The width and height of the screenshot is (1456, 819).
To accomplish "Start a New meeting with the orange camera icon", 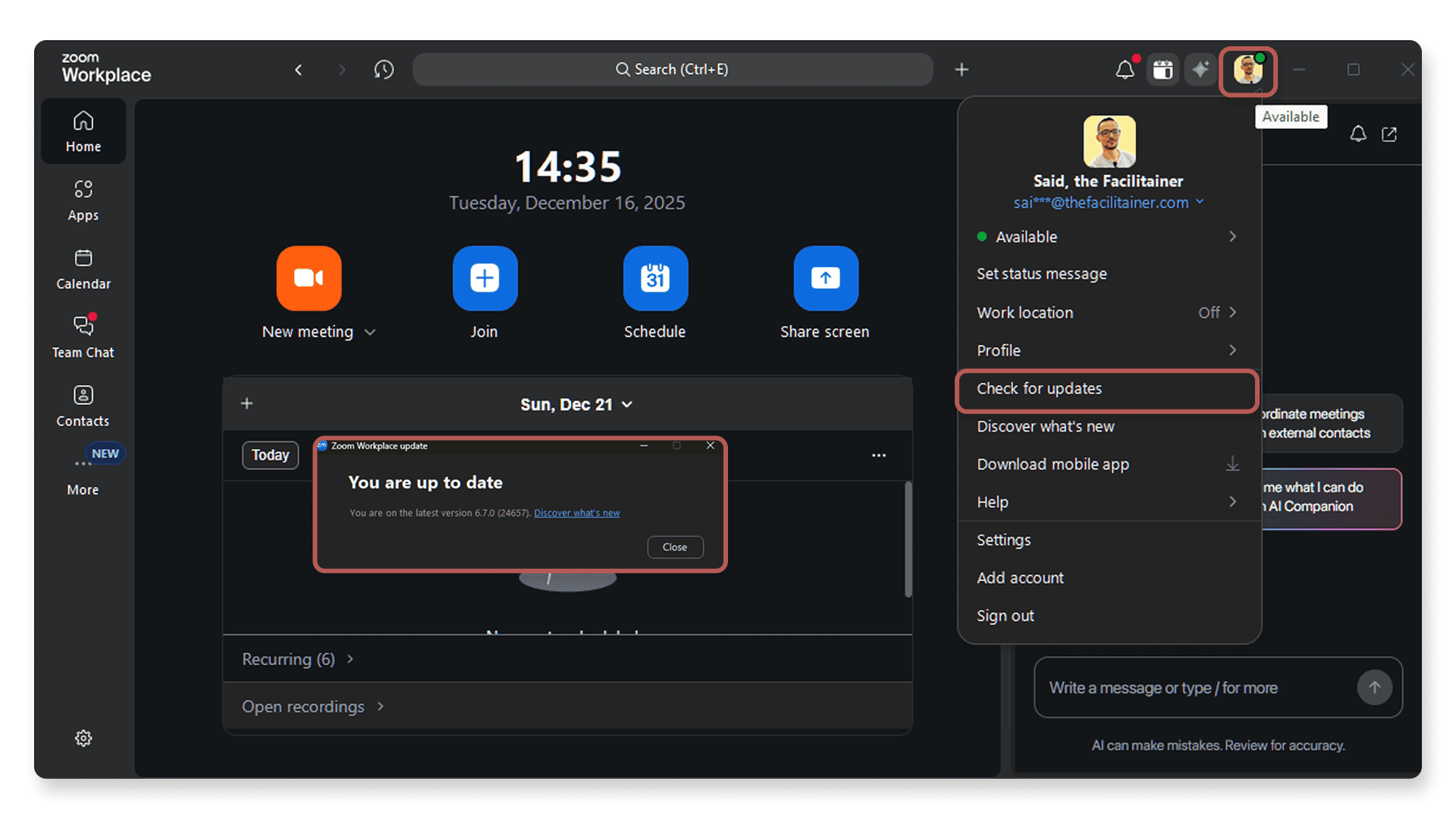I will pyautogui.click(x=309, y=278).
